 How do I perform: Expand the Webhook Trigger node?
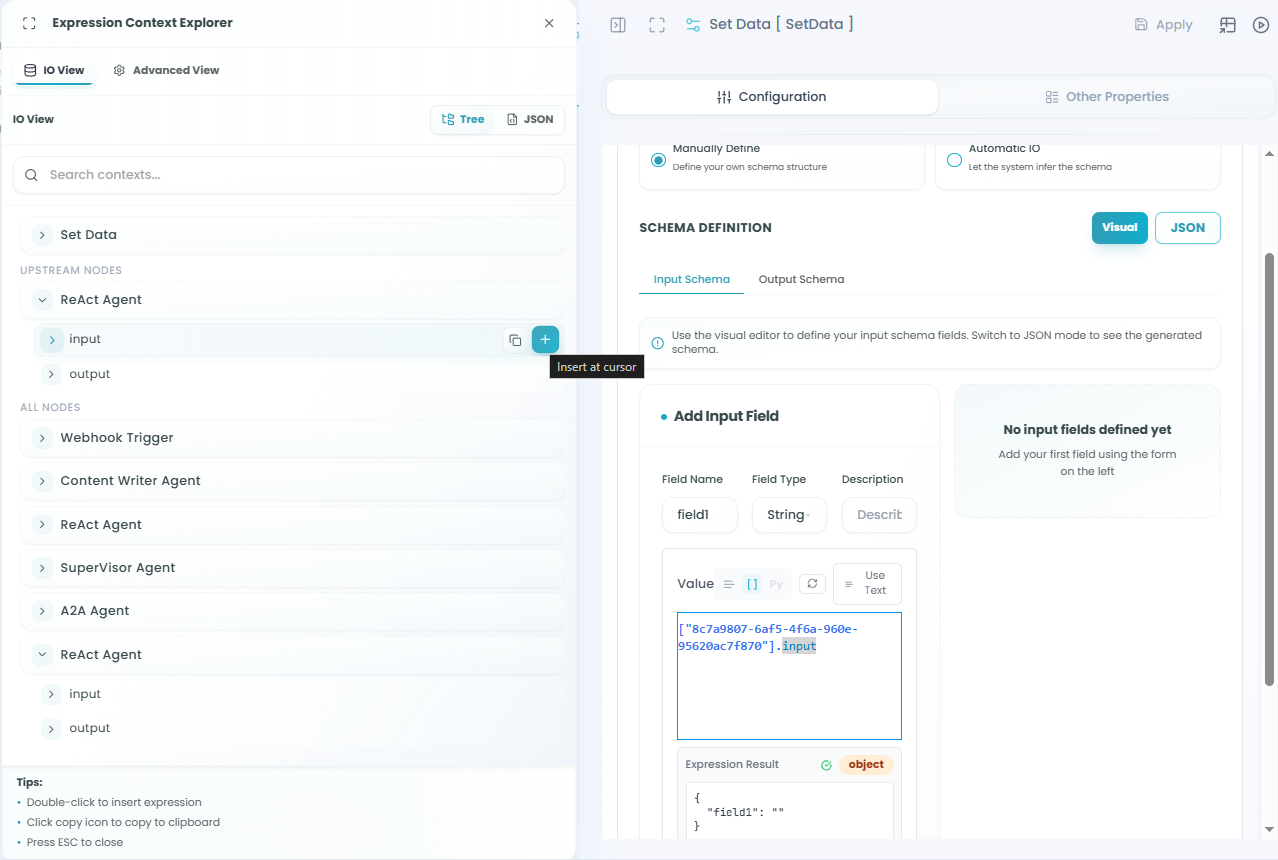coord(42,438)
